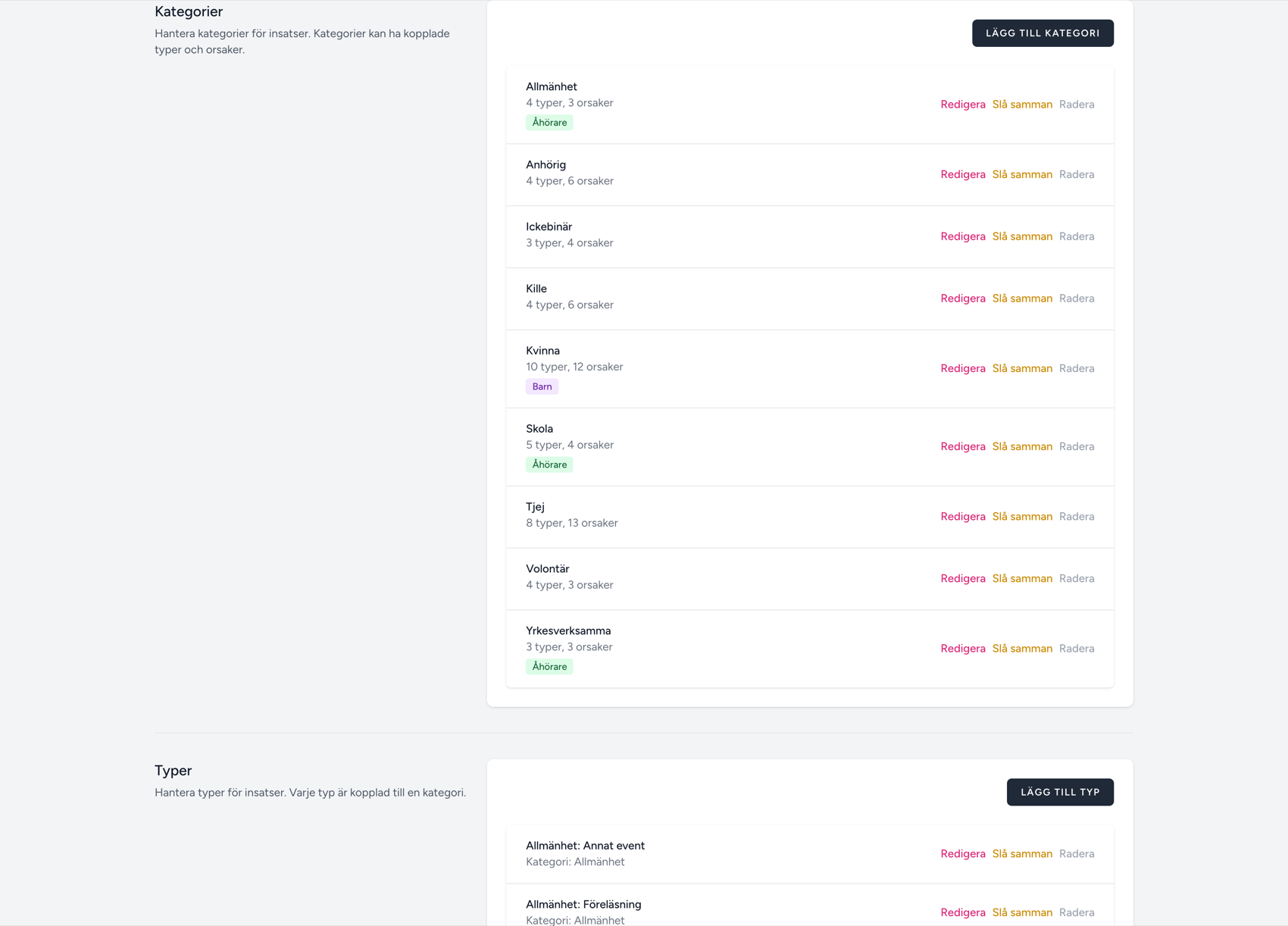Choose Slå samman for the Kille category
The width and height of the screenshot is (1288, 926).
[1022, 299]
